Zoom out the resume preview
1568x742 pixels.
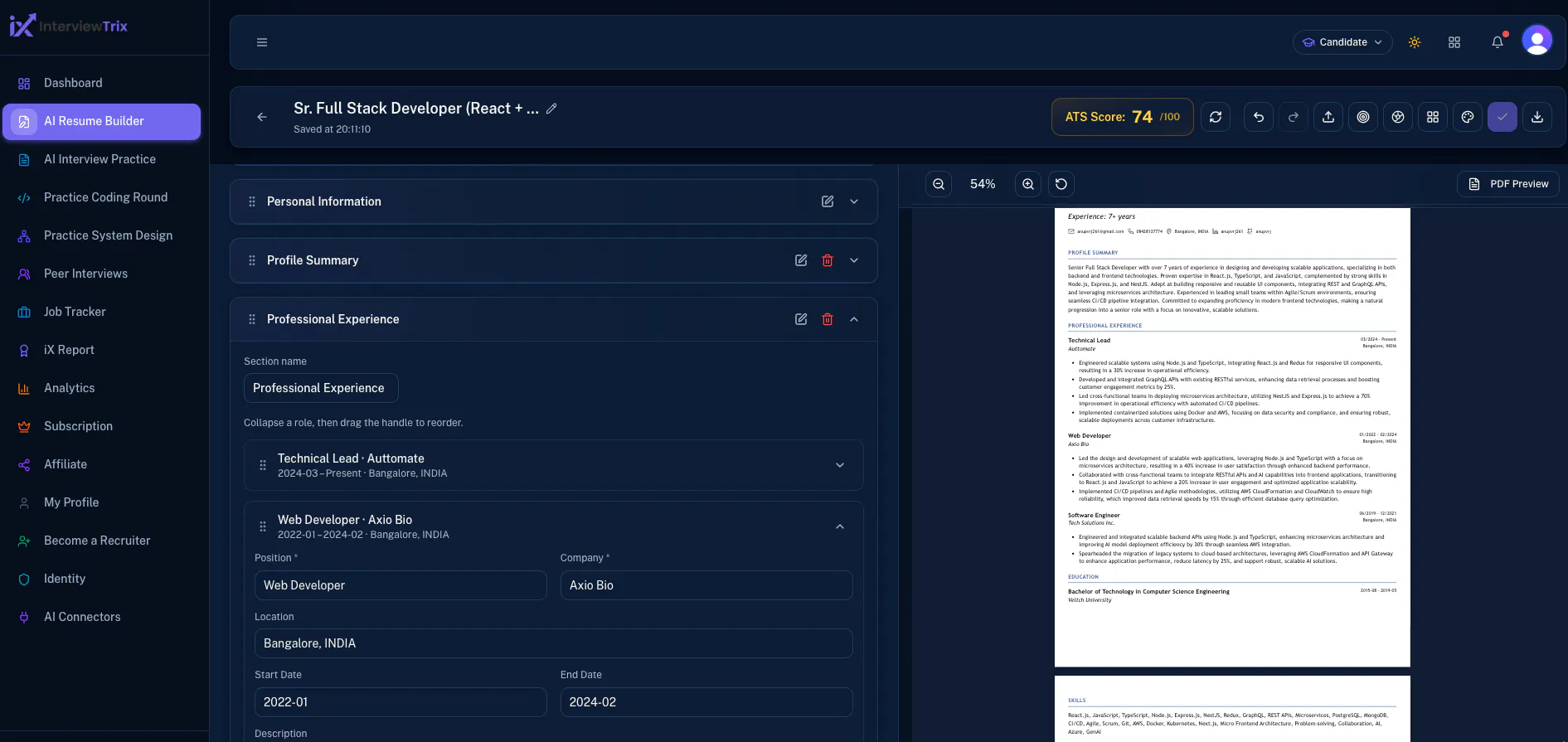[939, 184]
